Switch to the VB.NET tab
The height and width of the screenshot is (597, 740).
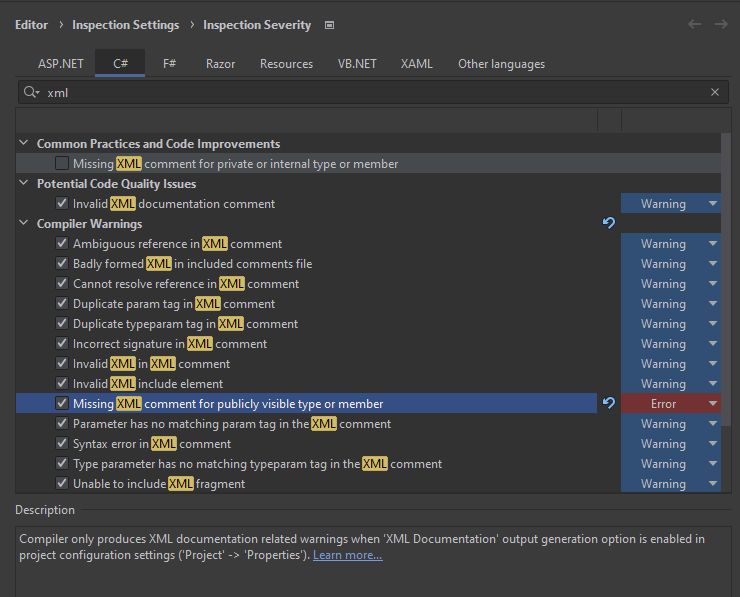[x=357, y=64]
